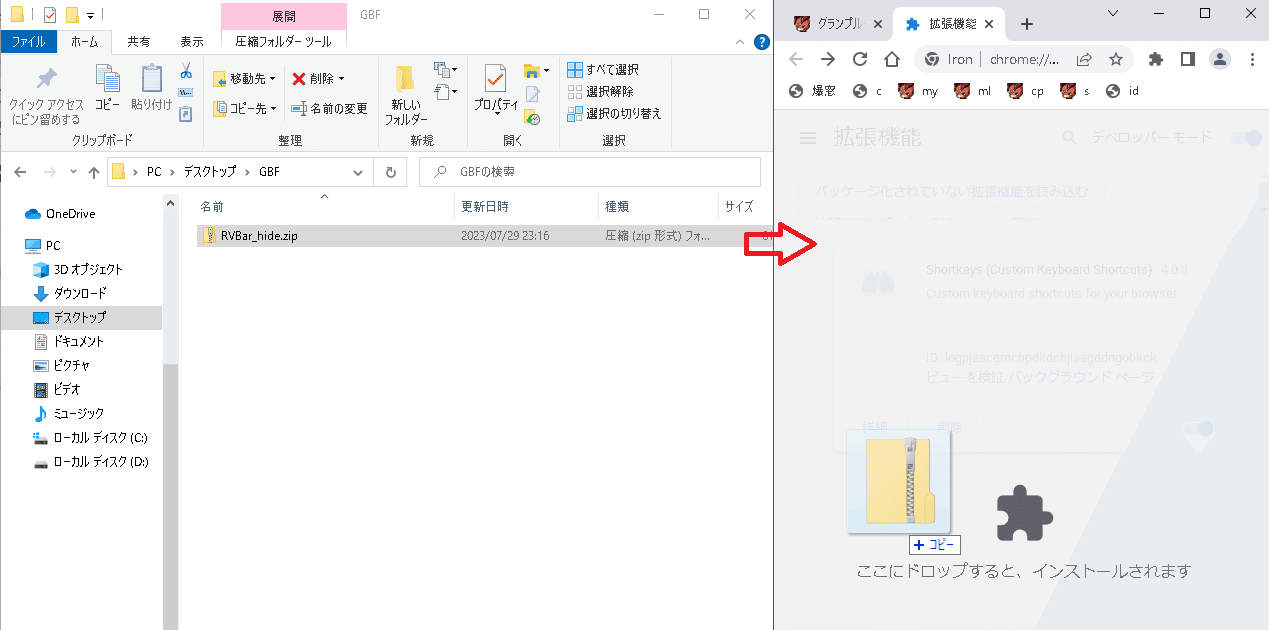
Task: Open new browser tab with plus button
Action: click(x=1027, y=24)
